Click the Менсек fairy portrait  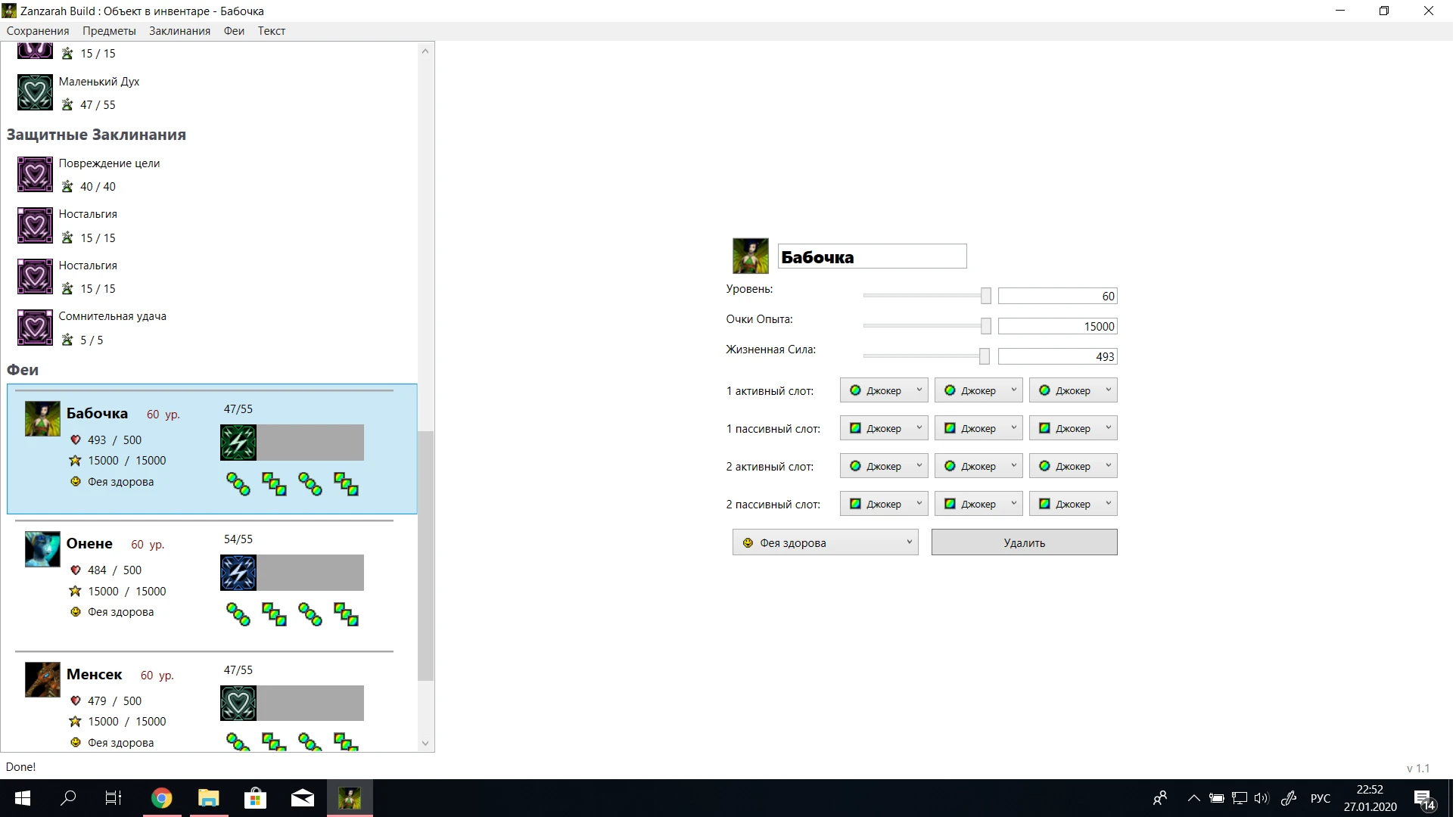(x=42, y=679)
